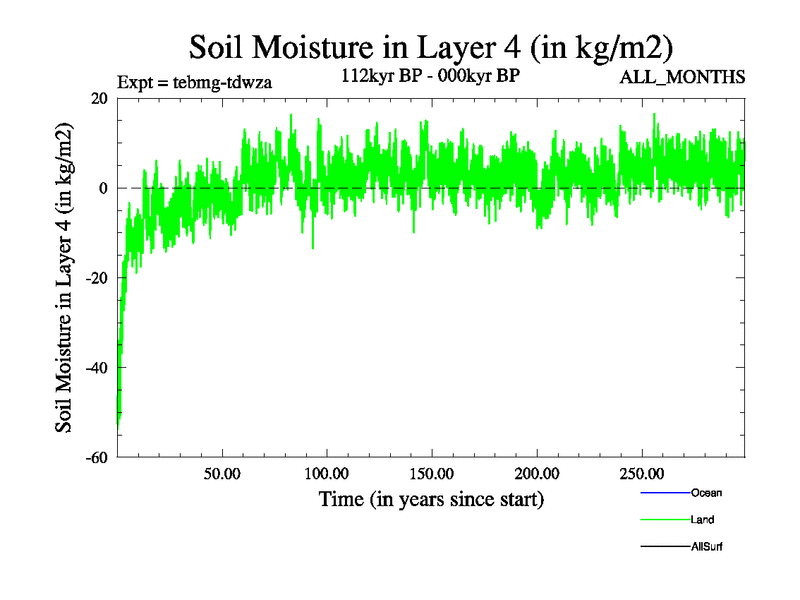Click the 50.00 x-axis tick label

(222, 472)
